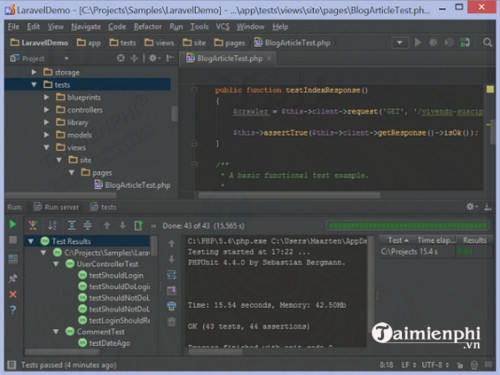
Task: Switch to tests run tab
Action: point(103,207)
